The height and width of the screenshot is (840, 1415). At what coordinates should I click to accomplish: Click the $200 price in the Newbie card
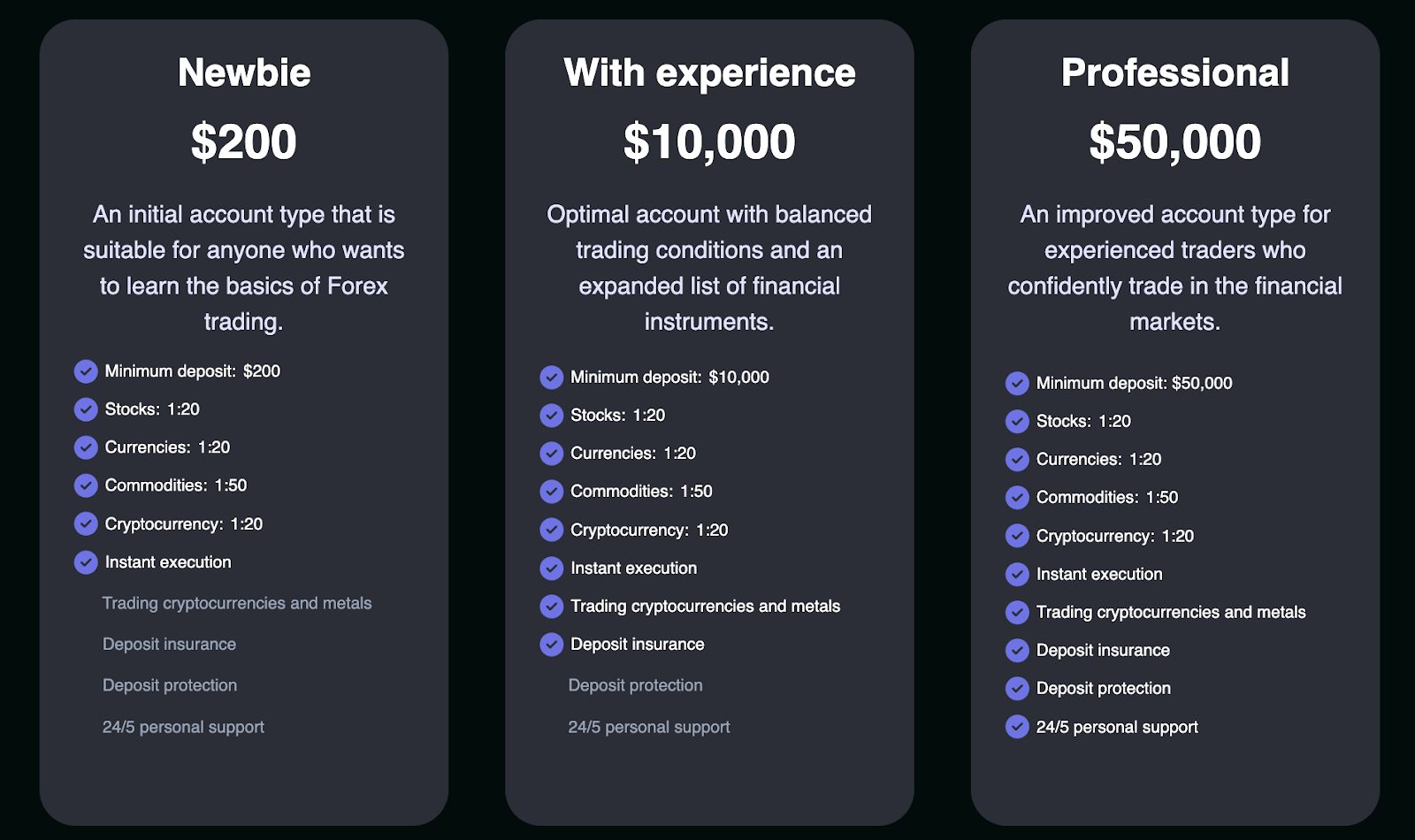tap(244, 141)
